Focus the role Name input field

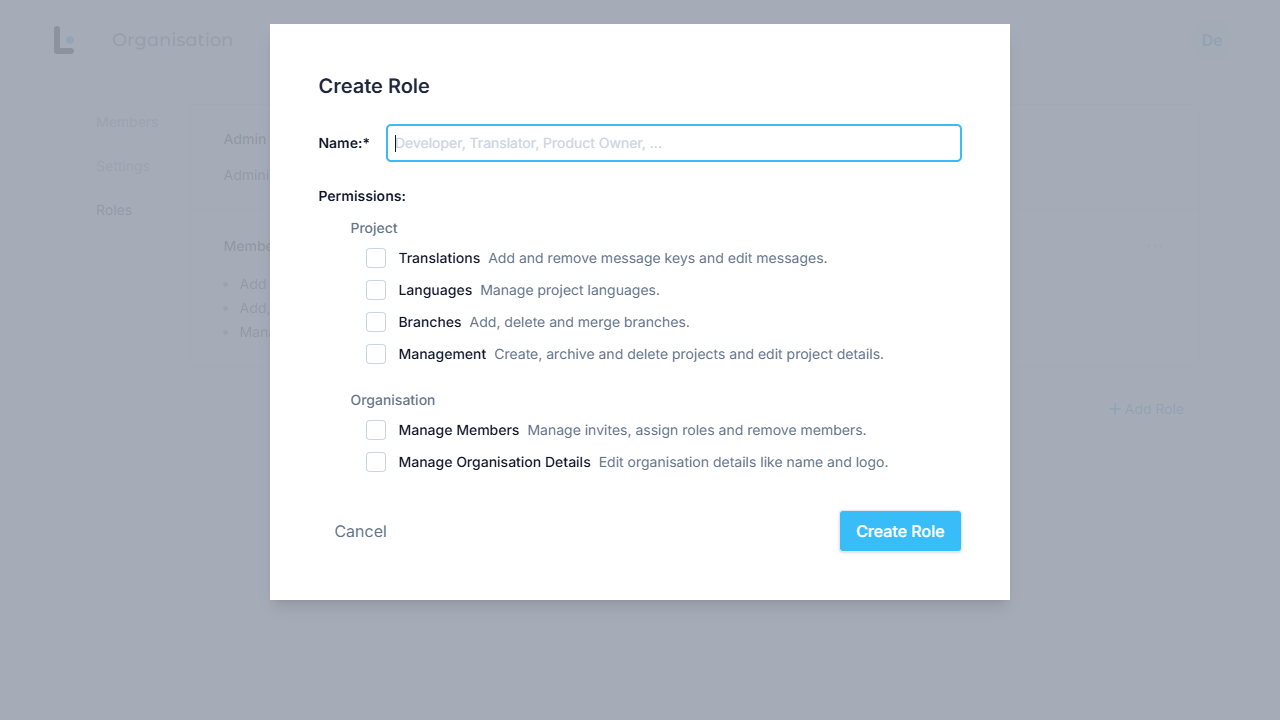674,143
